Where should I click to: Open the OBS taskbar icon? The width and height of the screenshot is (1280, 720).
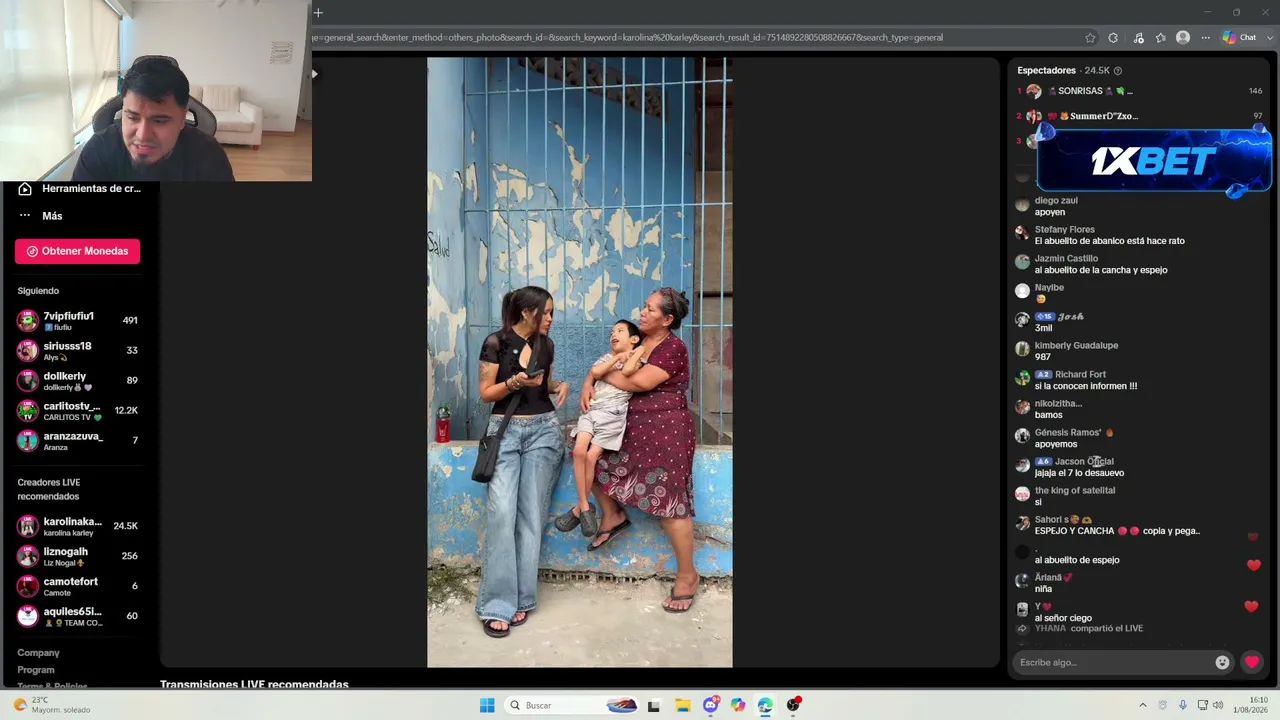(793, 705)
